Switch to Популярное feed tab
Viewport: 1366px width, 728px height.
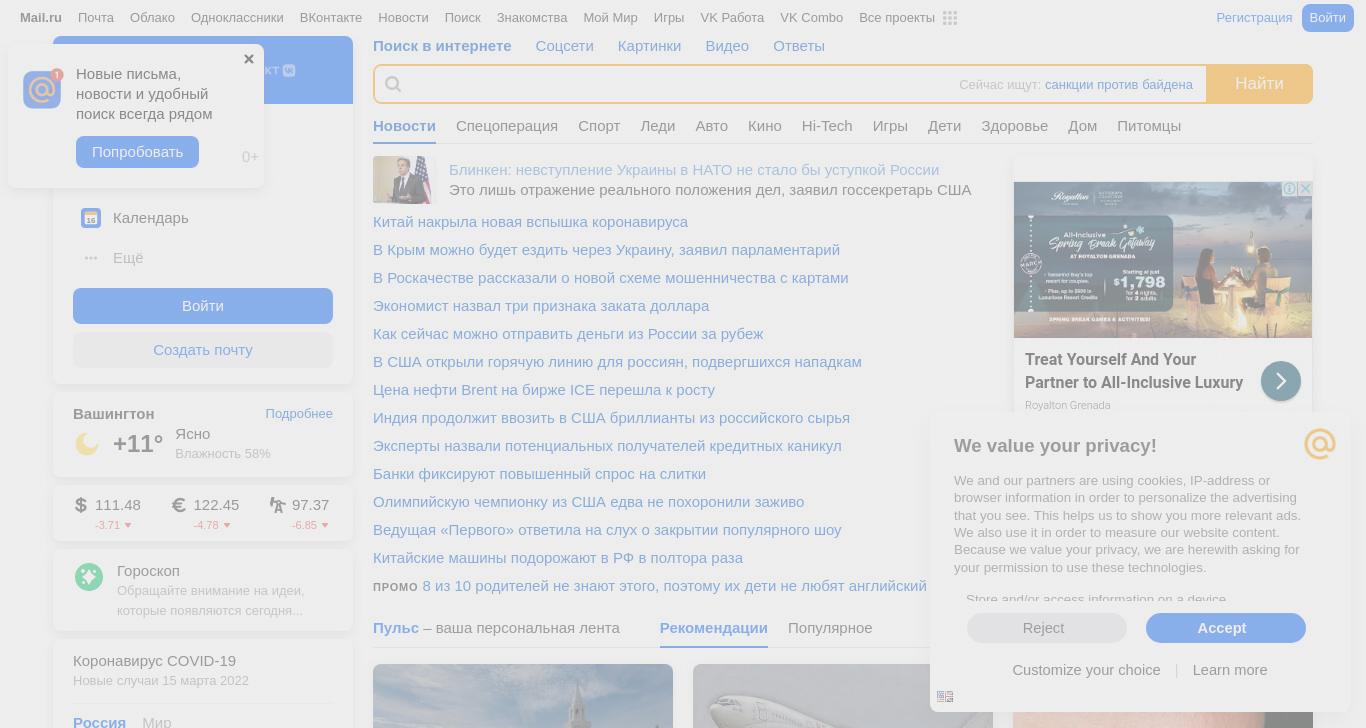(x=830, y=628)
